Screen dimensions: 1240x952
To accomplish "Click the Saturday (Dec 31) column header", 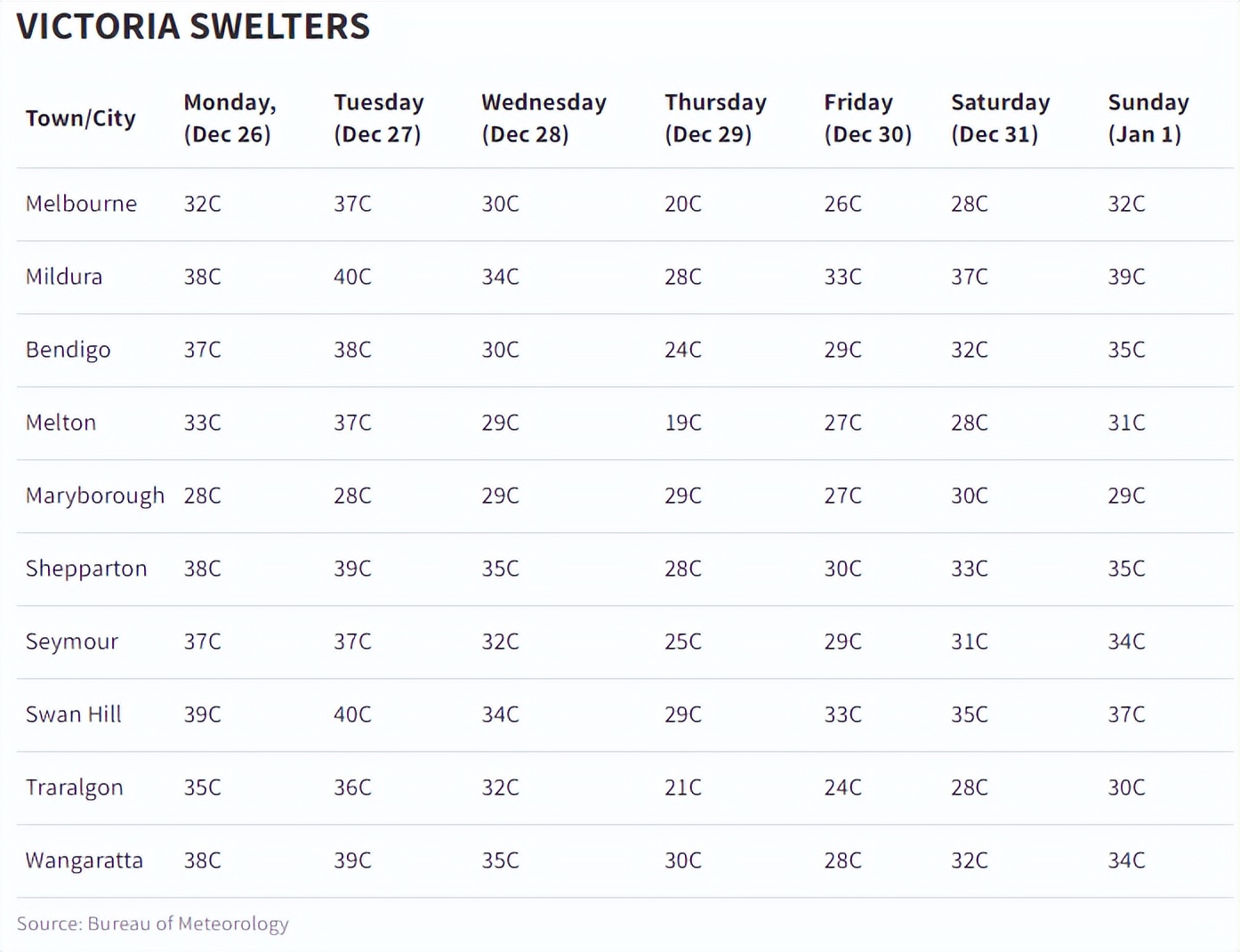I will 1000,118.
